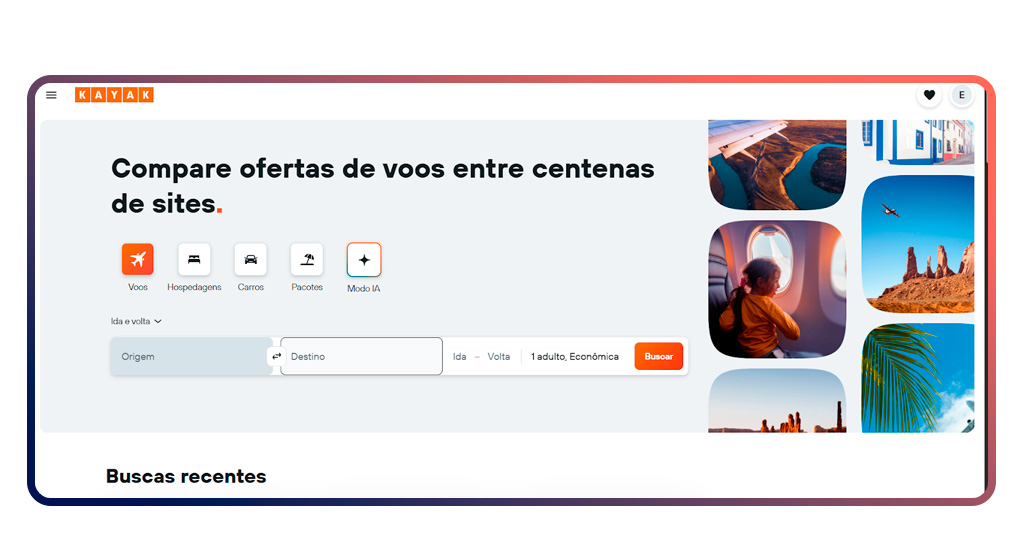Click the Compare ofertas de voos headline

(x=383, y=186)
